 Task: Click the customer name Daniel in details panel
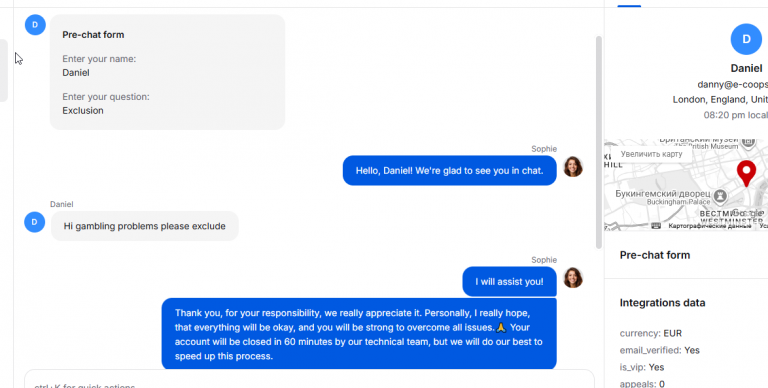click(x=746, y=68)
